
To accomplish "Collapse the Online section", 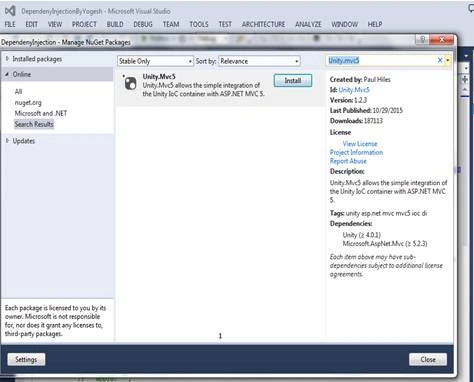I will (7, 74).
